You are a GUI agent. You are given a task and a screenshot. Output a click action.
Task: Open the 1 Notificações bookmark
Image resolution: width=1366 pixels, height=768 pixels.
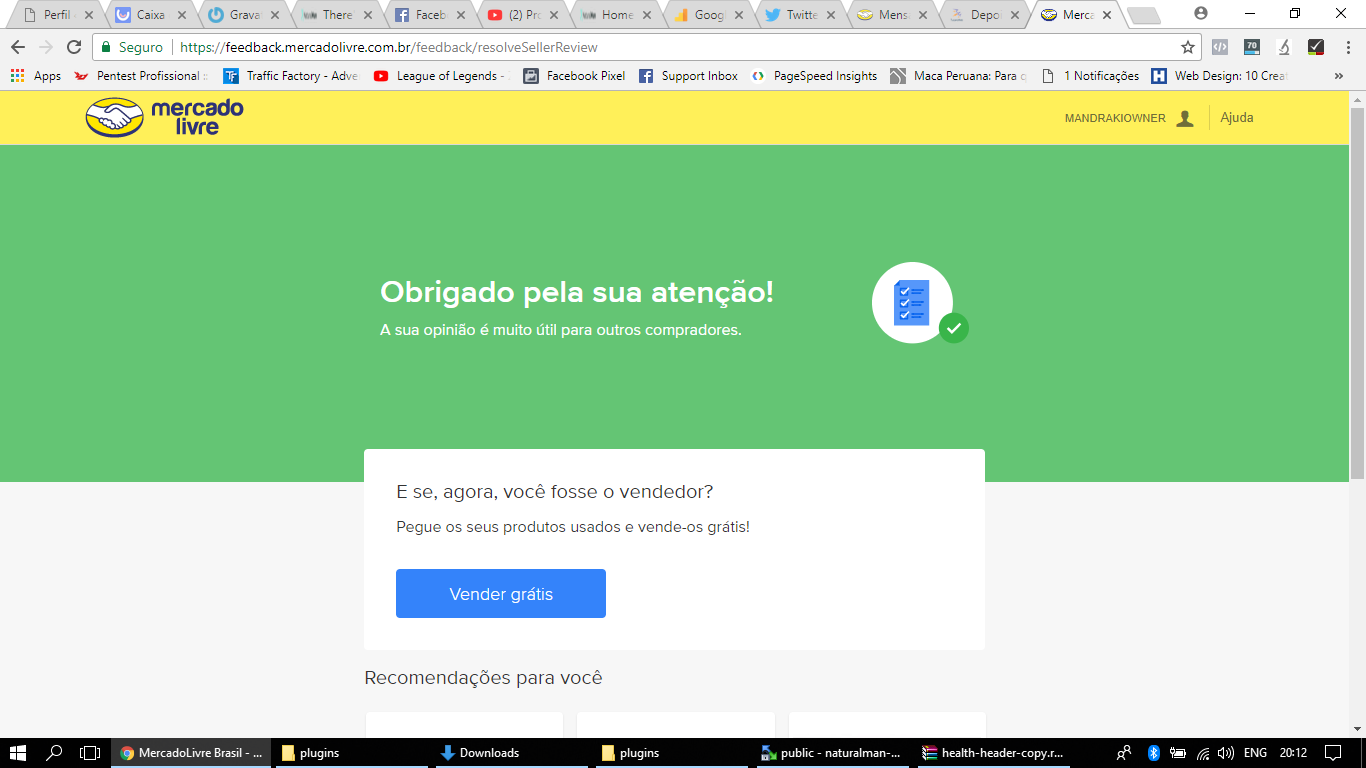(1089, 76)
